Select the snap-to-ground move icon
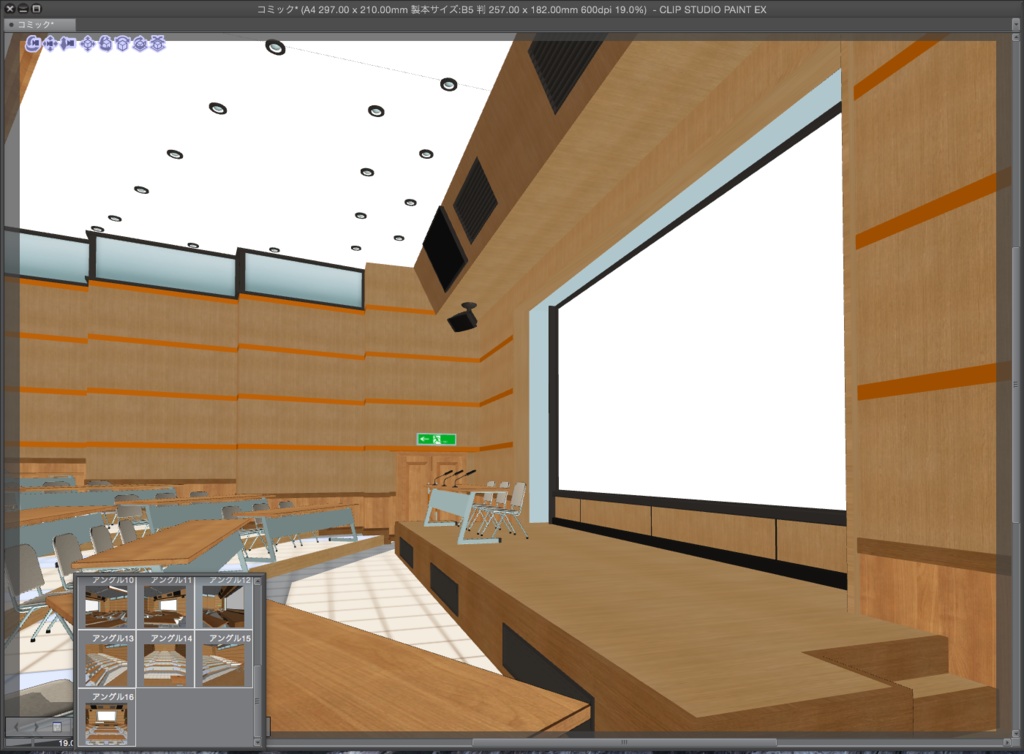 point(157,44)
